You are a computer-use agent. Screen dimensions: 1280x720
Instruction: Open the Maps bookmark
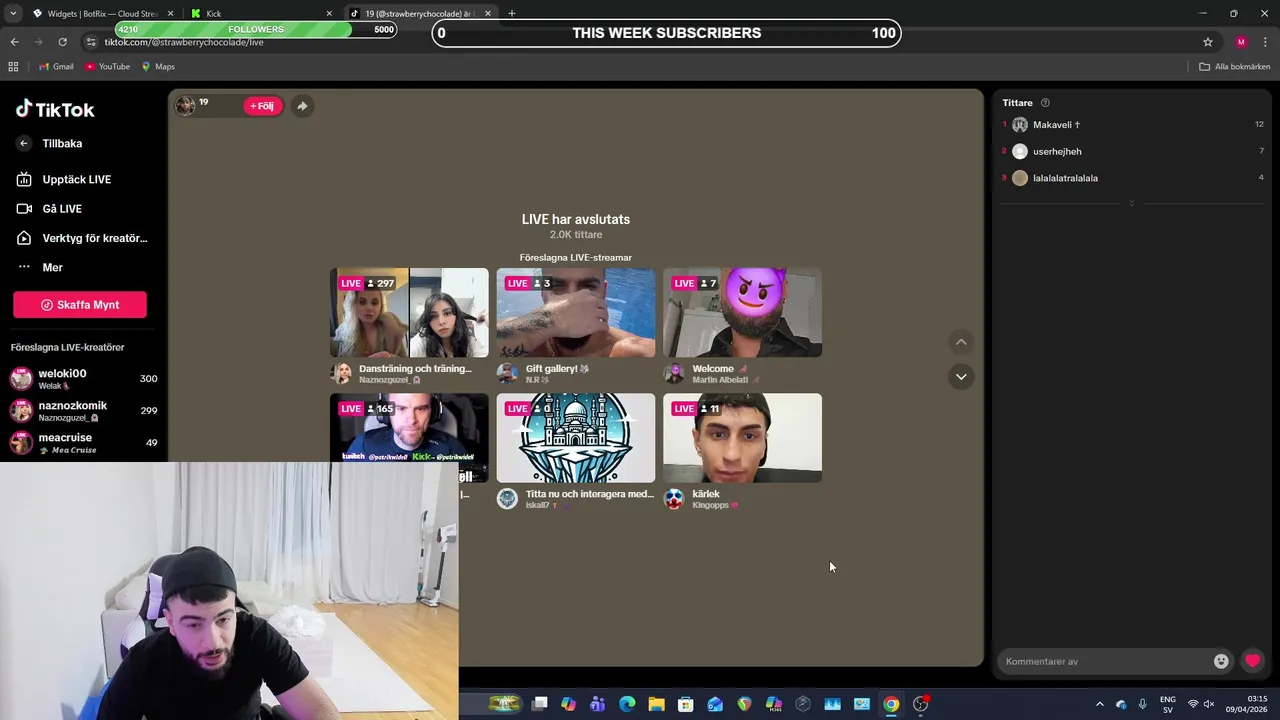[x=158, y=67]
